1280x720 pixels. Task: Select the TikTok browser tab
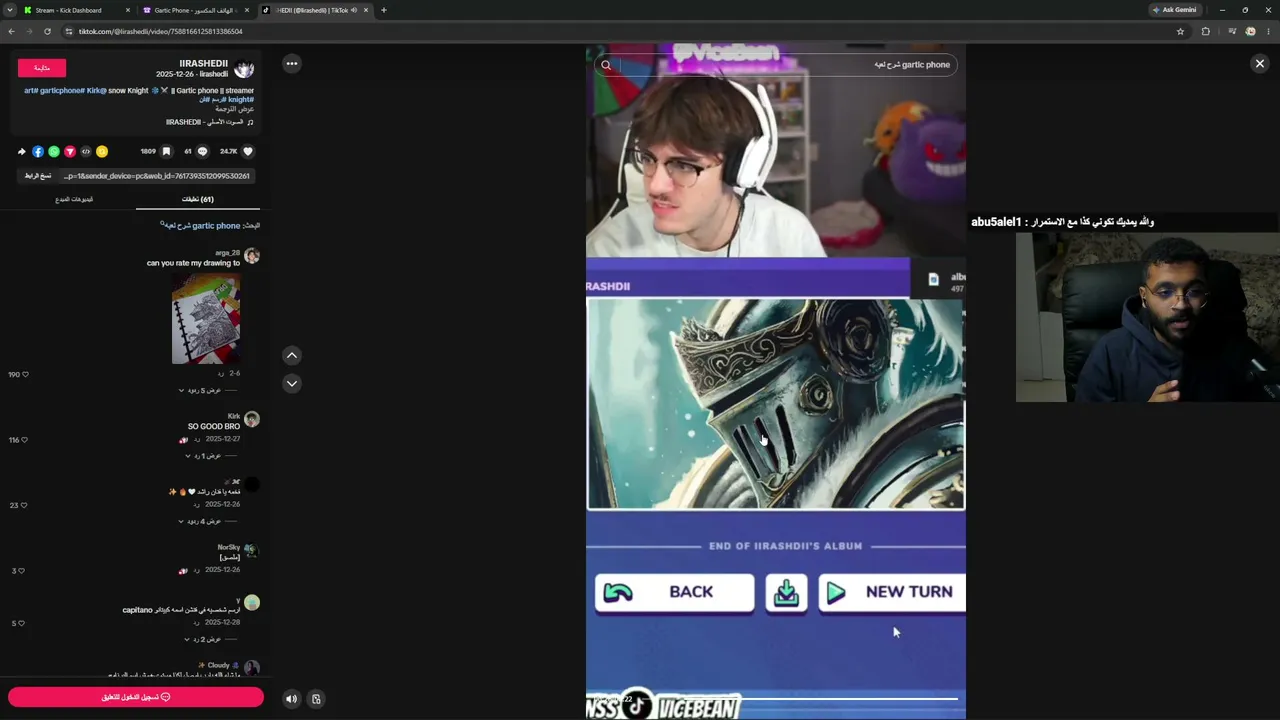[x=314, y=10]
